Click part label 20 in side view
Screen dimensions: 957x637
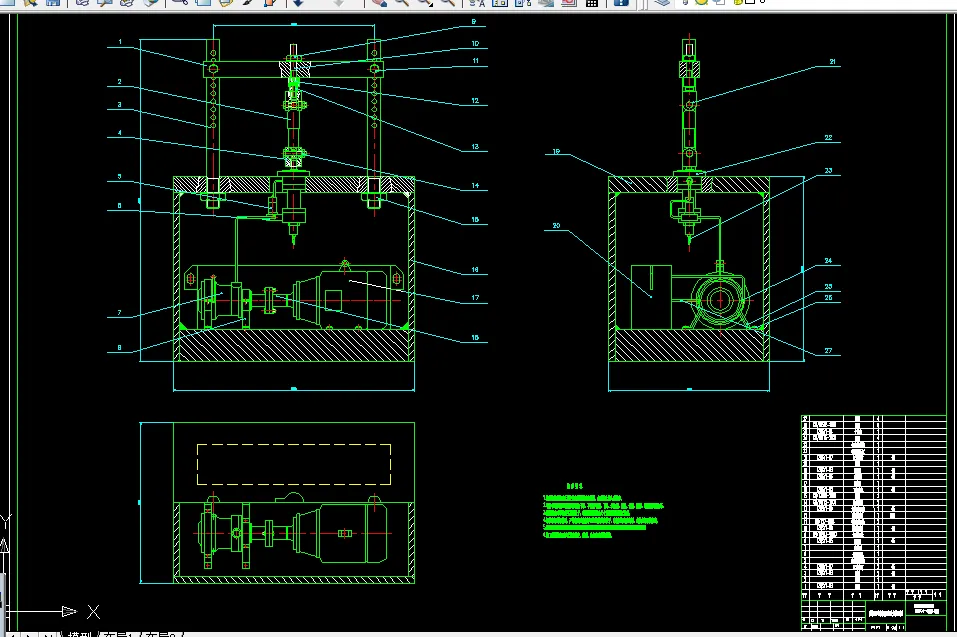(x=556, y=226)
